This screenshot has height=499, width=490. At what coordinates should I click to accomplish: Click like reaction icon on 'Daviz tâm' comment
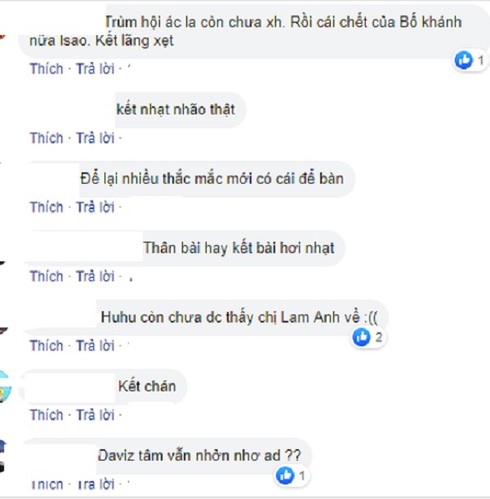(285, 475)
